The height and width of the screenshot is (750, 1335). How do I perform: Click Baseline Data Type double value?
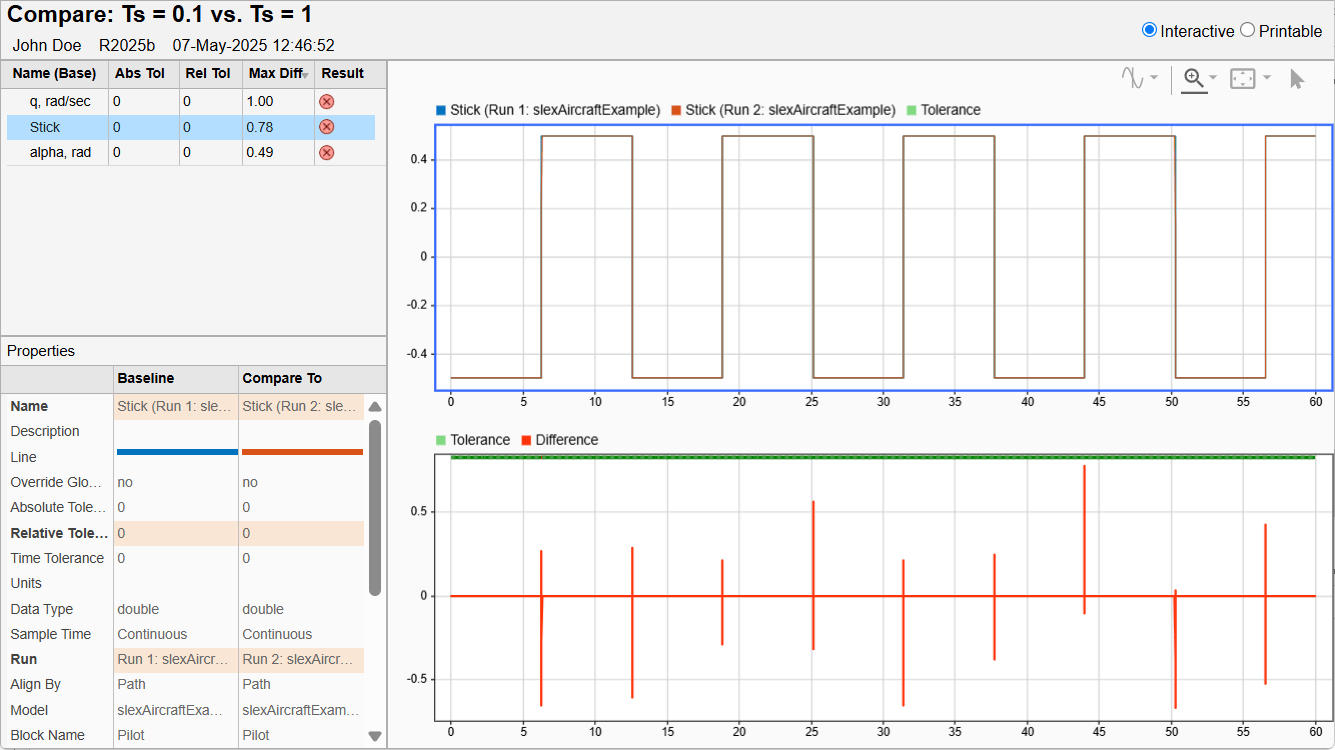pyautogui.click(x=138, y=609)
